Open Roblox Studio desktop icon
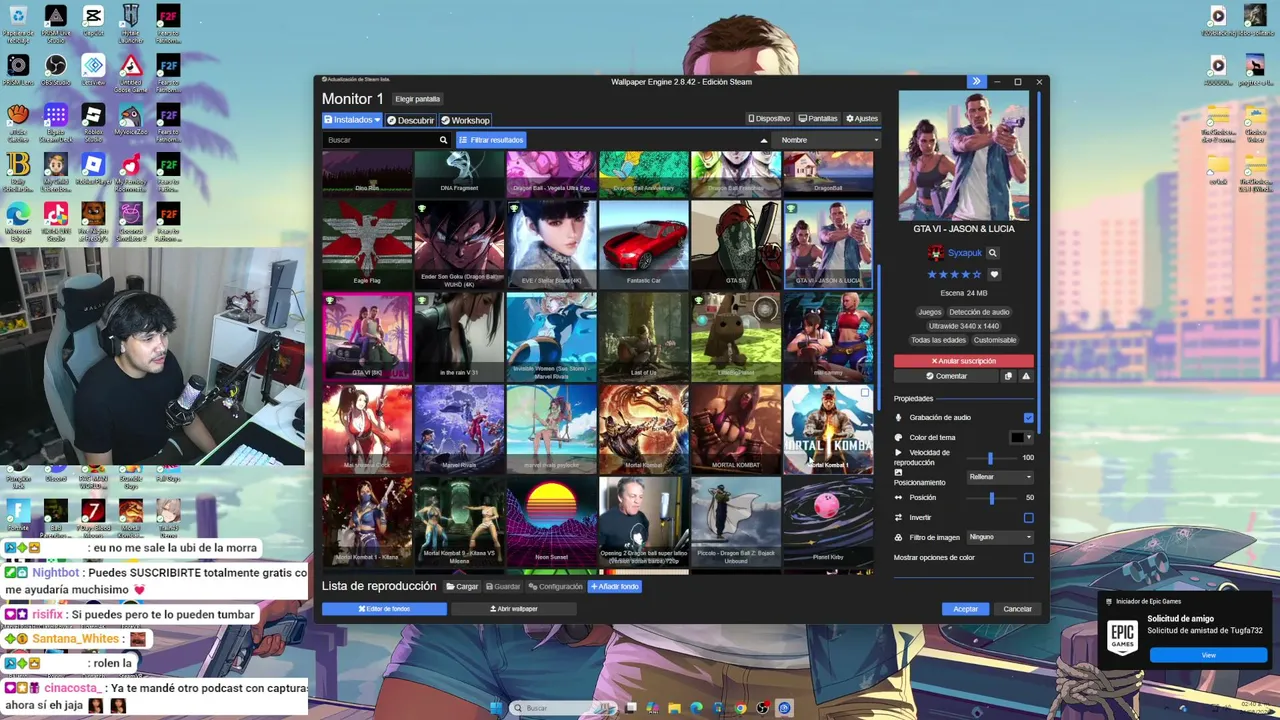Image resolution: width=1280 pixels, height=720 pixels. pyautogui.click(x=93, y=123)
